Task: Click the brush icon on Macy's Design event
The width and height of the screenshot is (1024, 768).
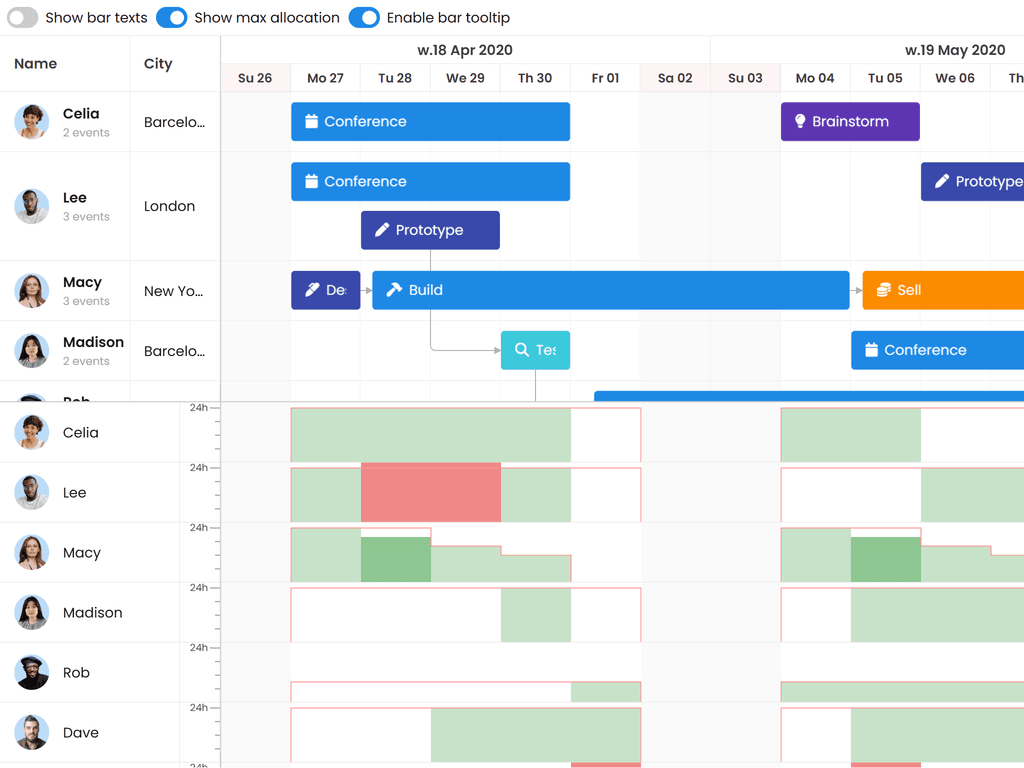Action: coord(312,290)
